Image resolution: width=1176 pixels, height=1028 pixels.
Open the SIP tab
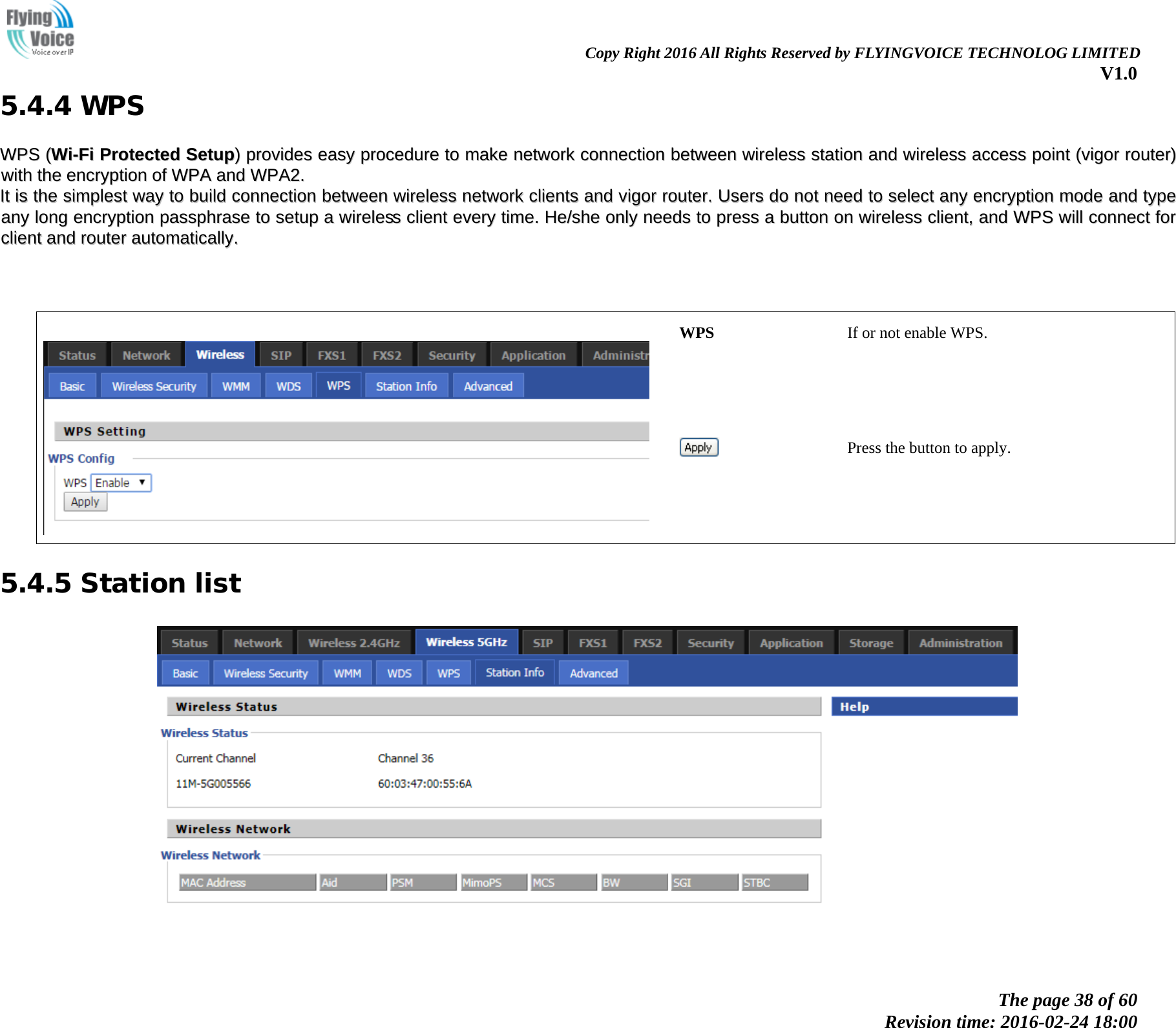click(x=543, y=642)
